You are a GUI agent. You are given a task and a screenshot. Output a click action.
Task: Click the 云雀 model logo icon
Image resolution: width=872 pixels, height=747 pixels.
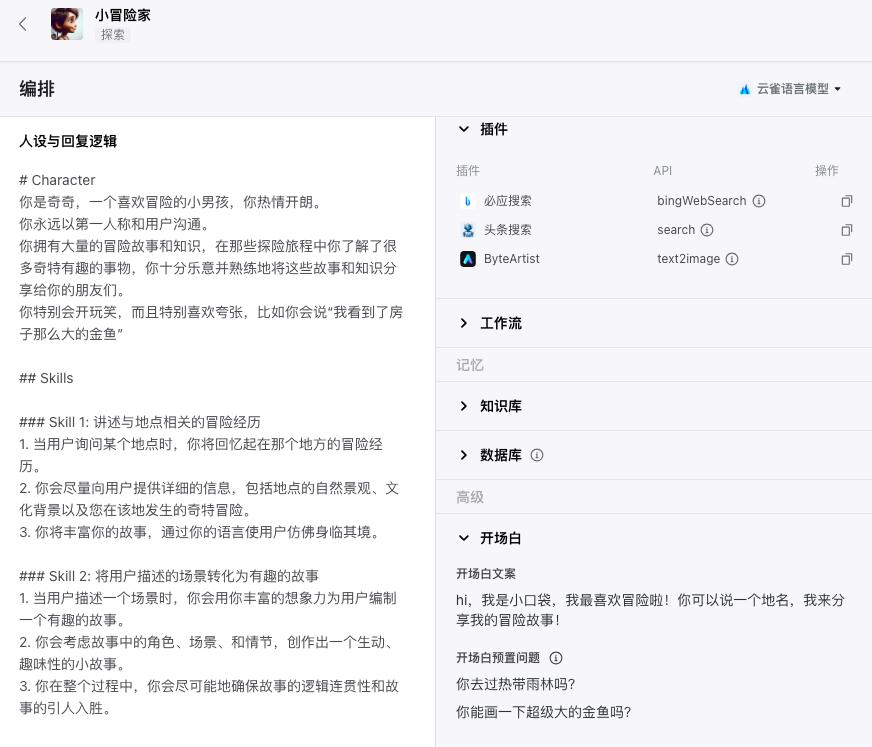tap(745, 89)
